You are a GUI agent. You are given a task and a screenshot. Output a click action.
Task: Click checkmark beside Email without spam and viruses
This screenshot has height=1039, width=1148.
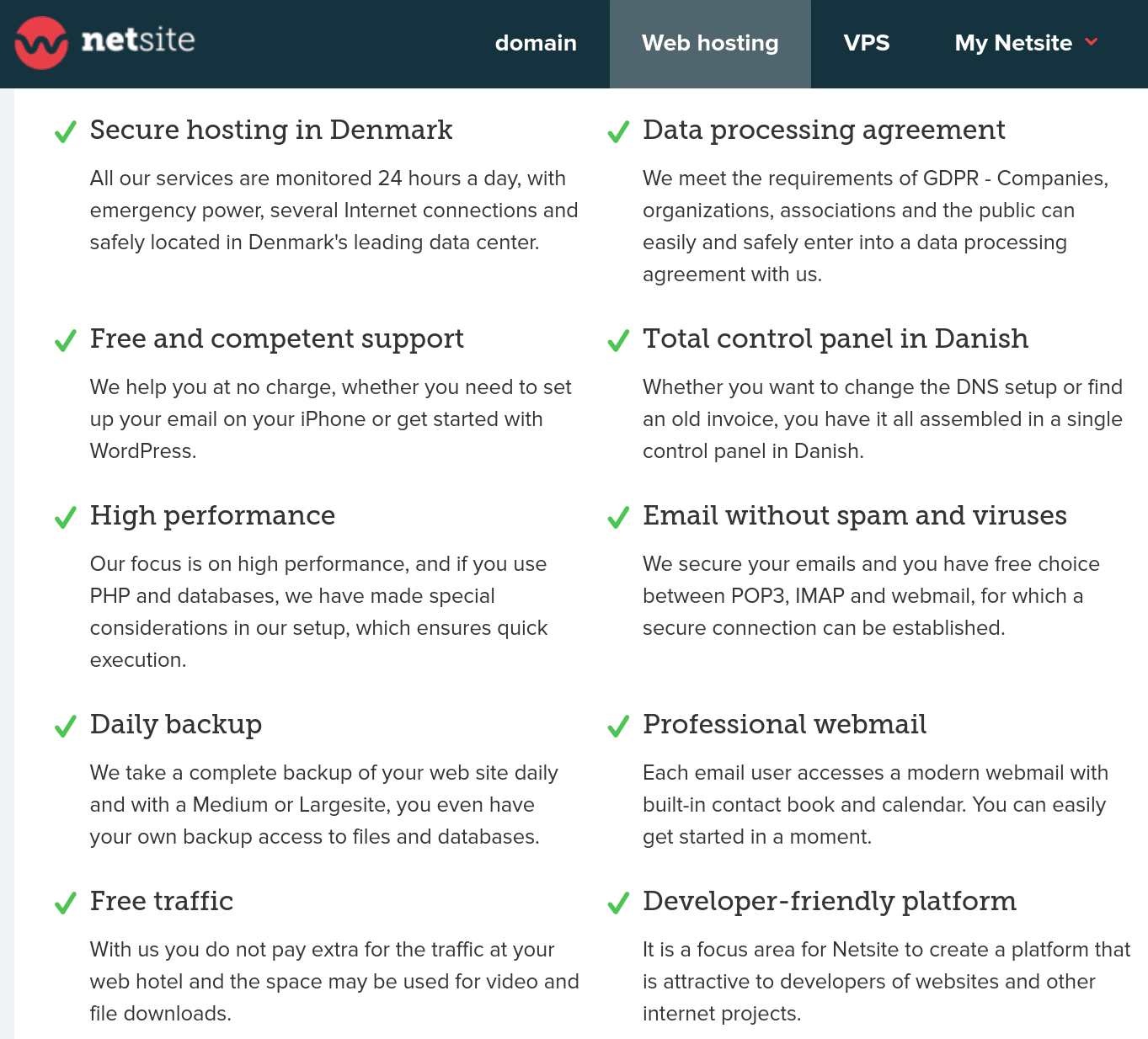618,518
